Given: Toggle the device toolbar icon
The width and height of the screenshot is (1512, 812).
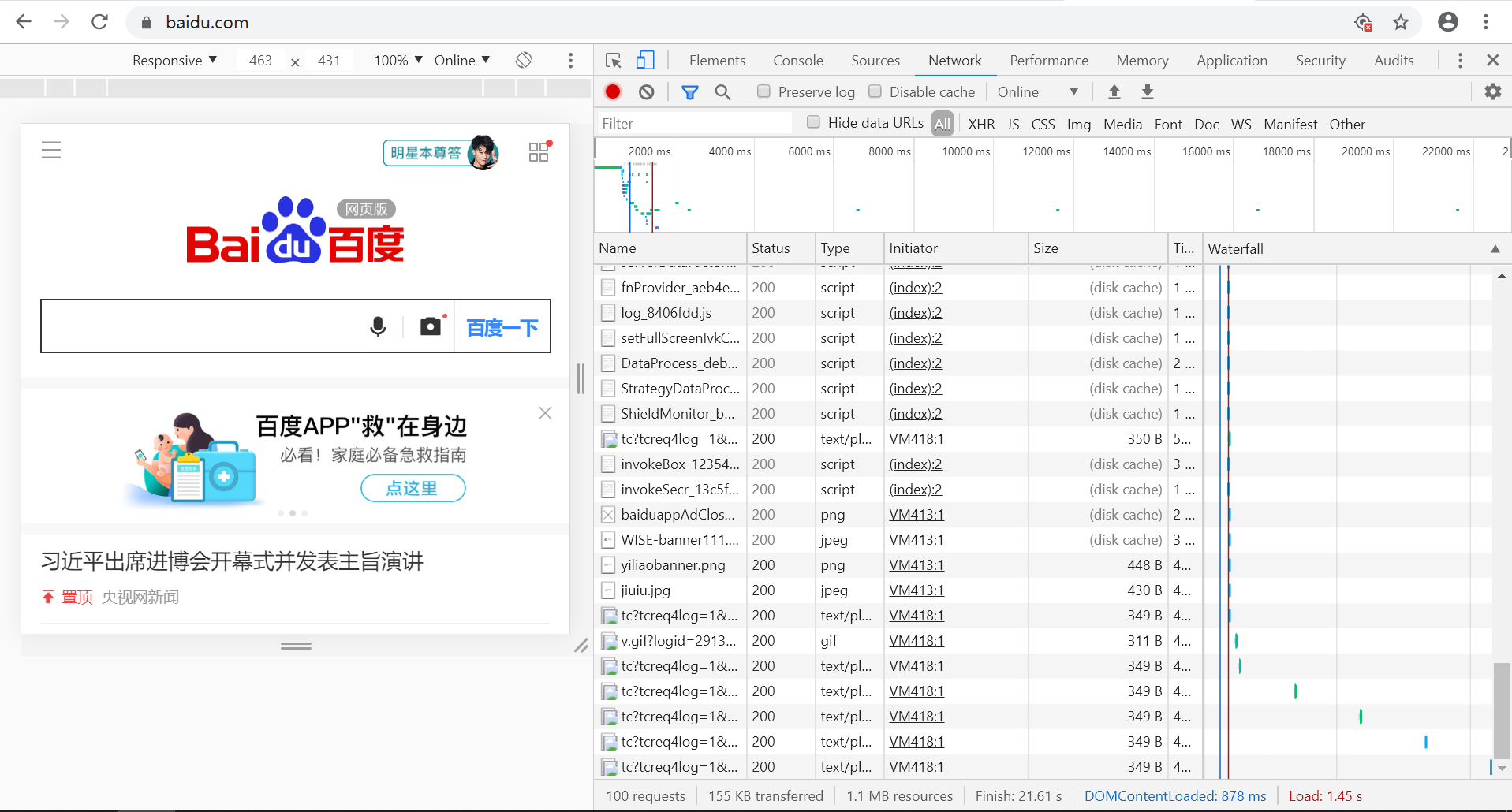Looking at the screenshot, I should [x=645, y=61].
